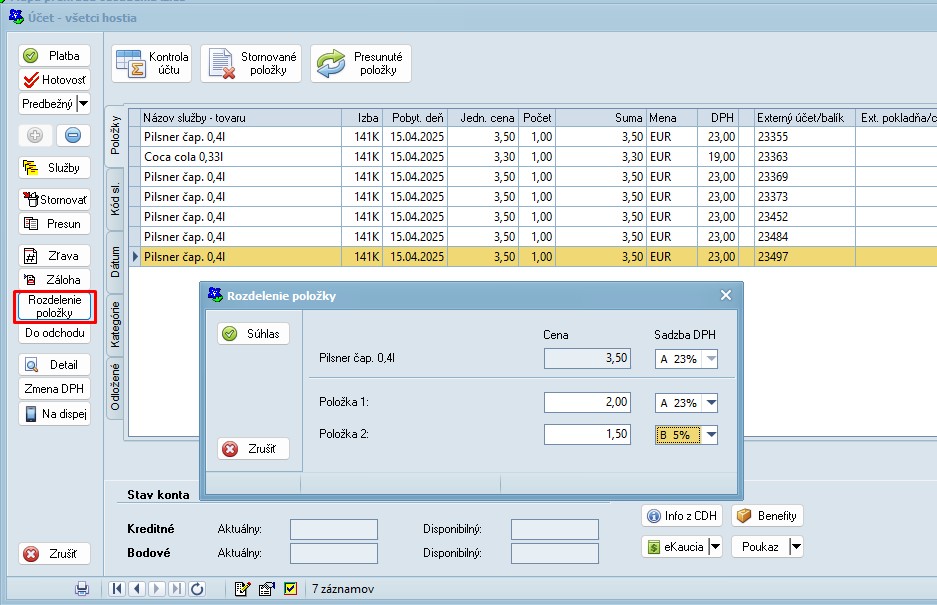Cancel the dialog with its Zrušiť button
Screen dimensions: 937x605
click(254, 449)
